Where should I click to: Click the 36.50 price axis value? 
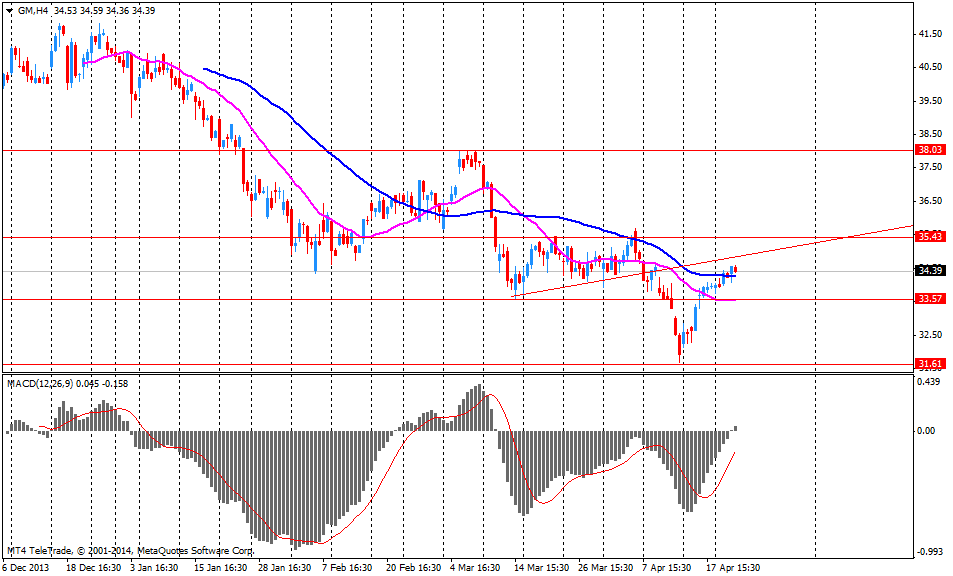[930, 201]
